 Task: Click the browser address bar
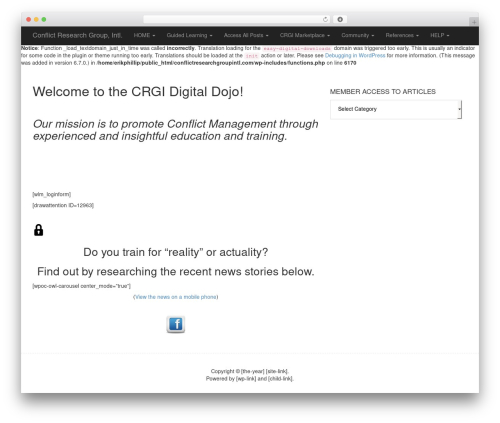click(237, 20)
